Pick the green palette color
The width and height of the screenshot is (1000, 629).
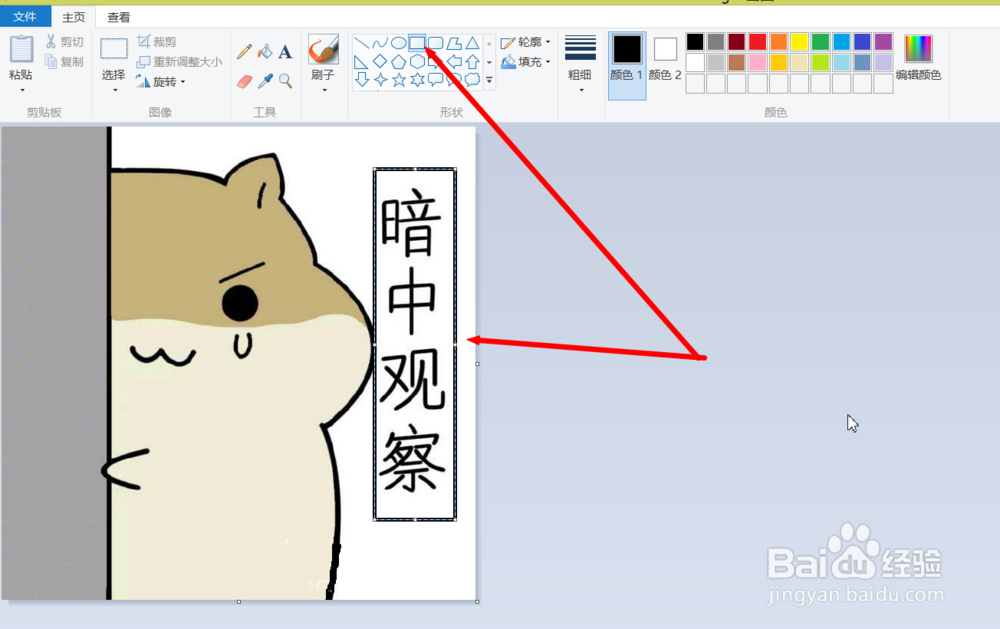tap(820, 42)
